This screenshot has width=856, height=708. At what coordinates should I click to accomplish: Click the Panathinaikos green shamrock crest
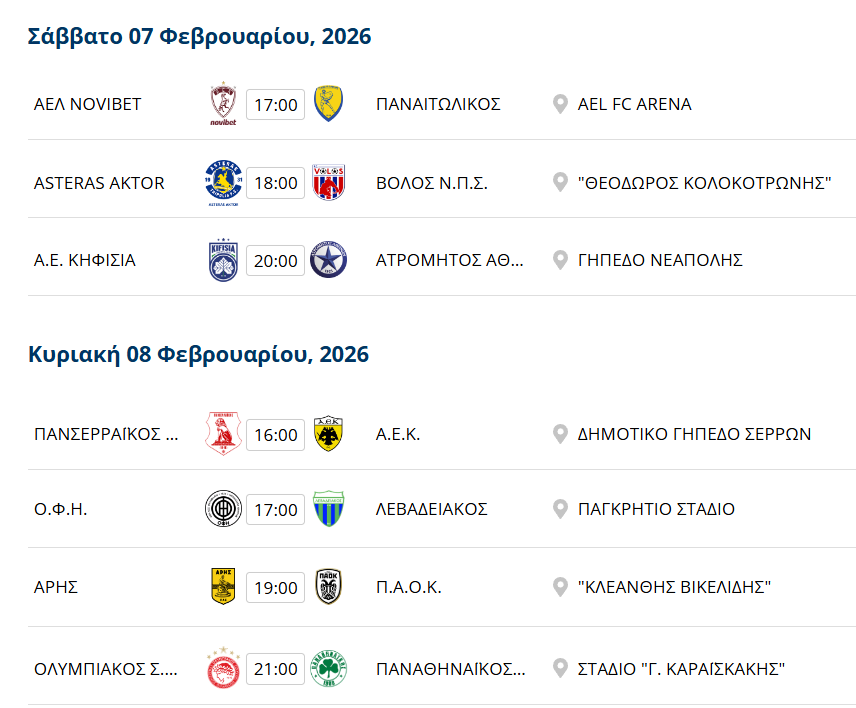(x=328, y=668)
